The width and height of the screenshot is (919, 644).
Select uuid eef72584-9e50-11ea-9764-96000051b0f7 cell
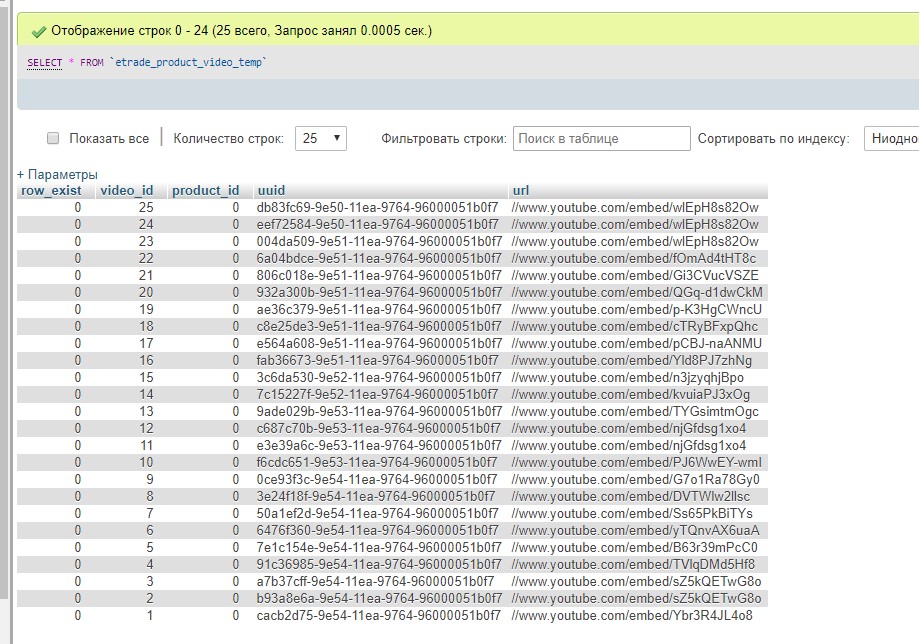377,224
